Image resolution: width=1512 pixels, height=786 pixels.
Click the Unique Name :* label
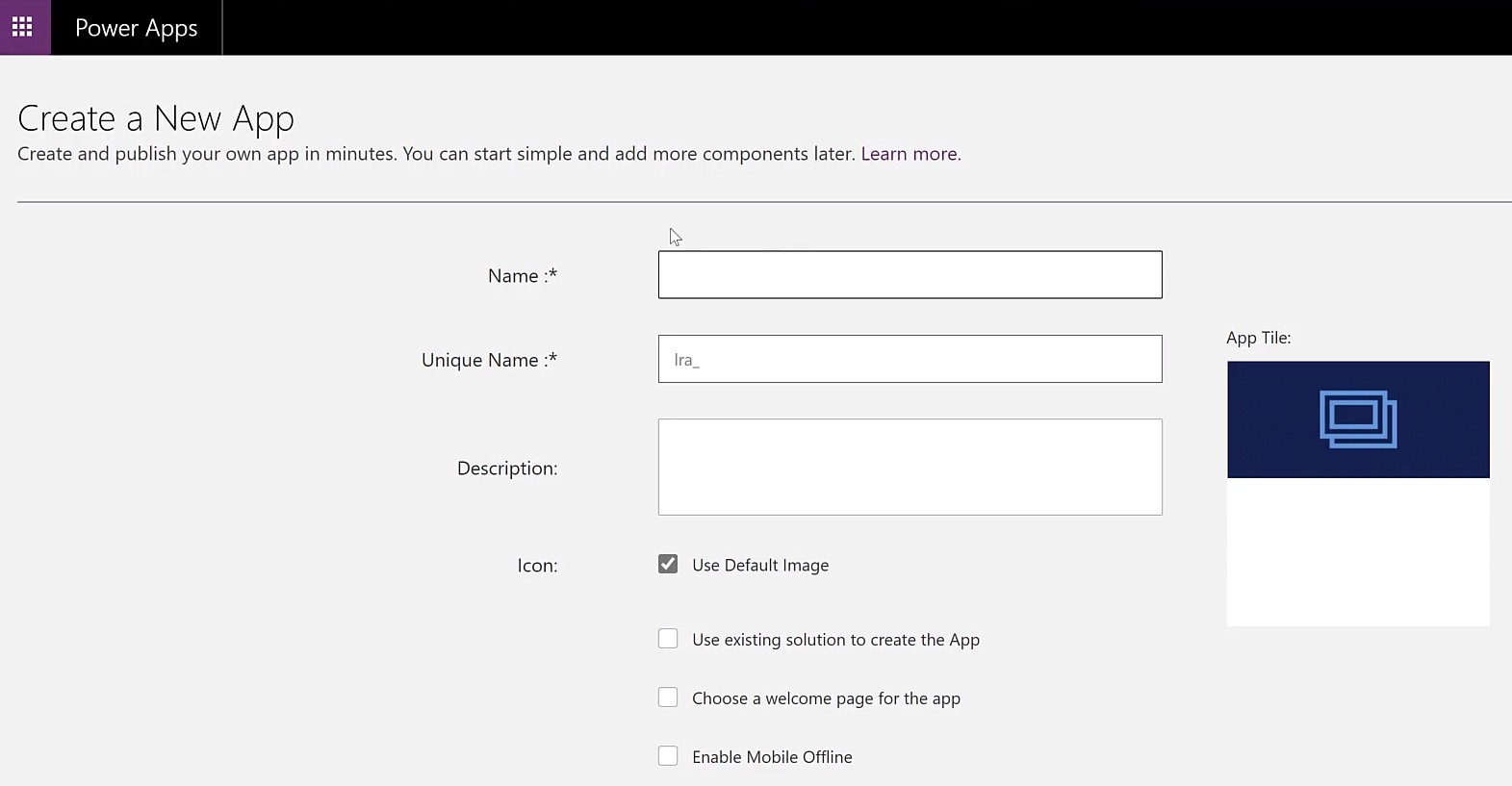(490, 360)
